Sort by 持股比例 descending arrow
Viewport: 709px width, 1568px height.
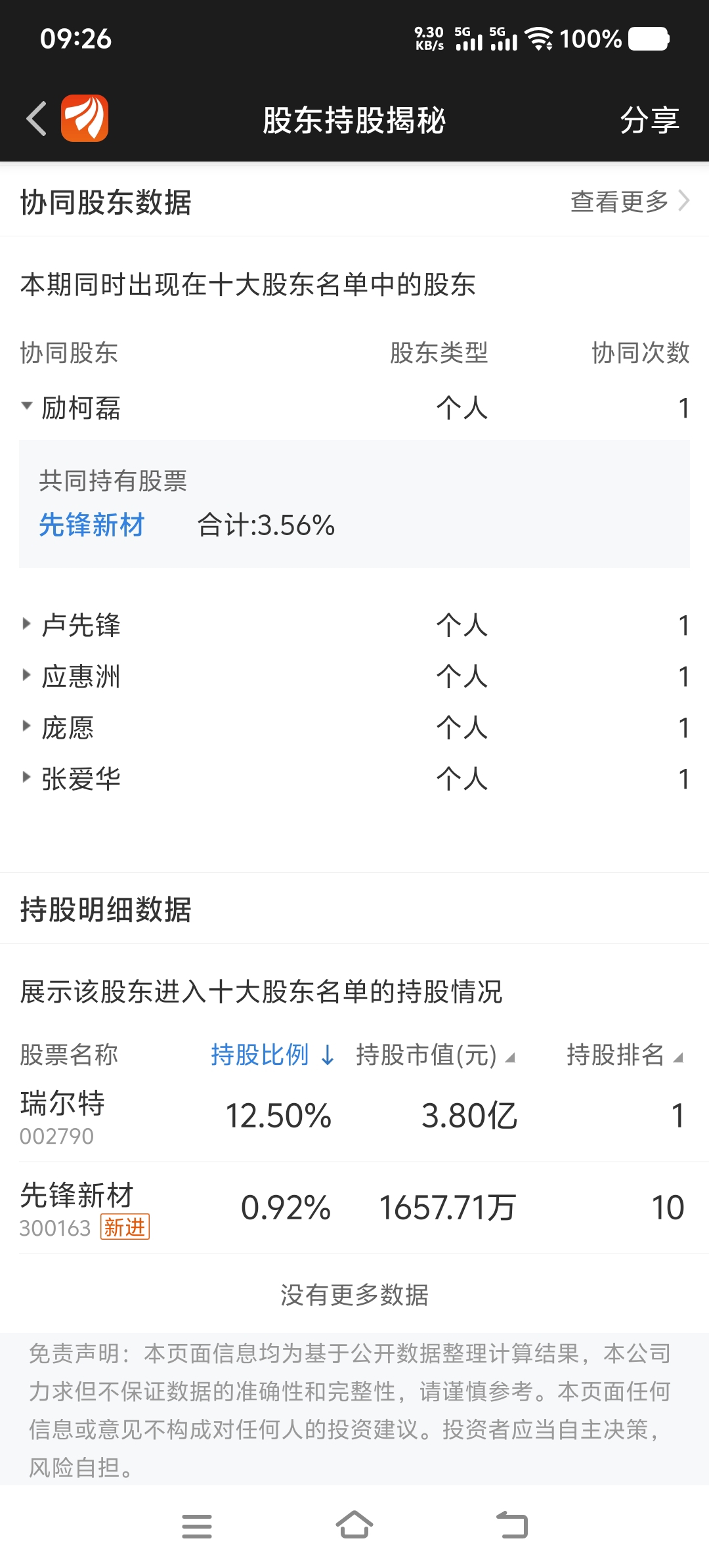click(328, 1055)
